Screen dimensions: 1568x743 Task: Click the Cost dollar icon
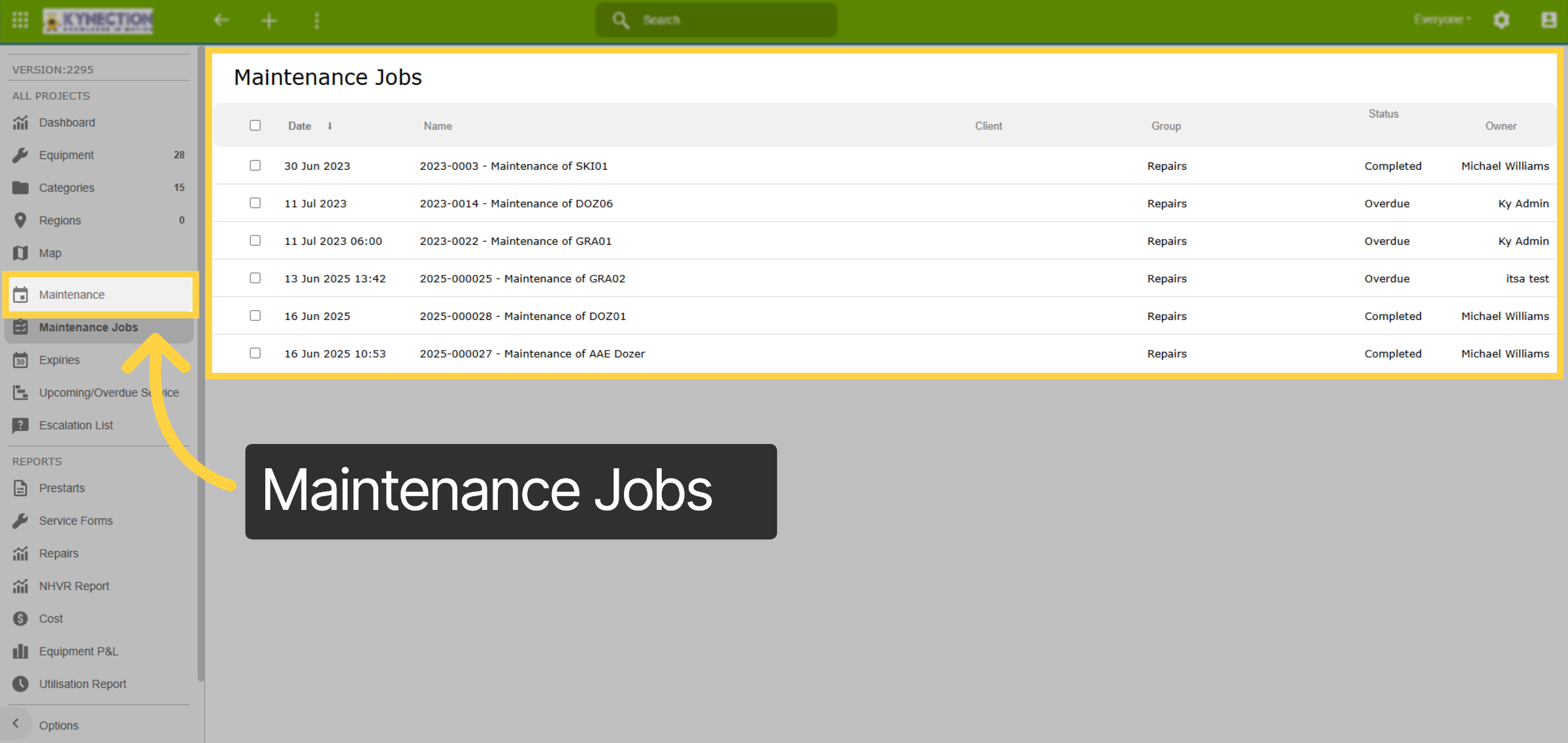(x=21, y=619)
